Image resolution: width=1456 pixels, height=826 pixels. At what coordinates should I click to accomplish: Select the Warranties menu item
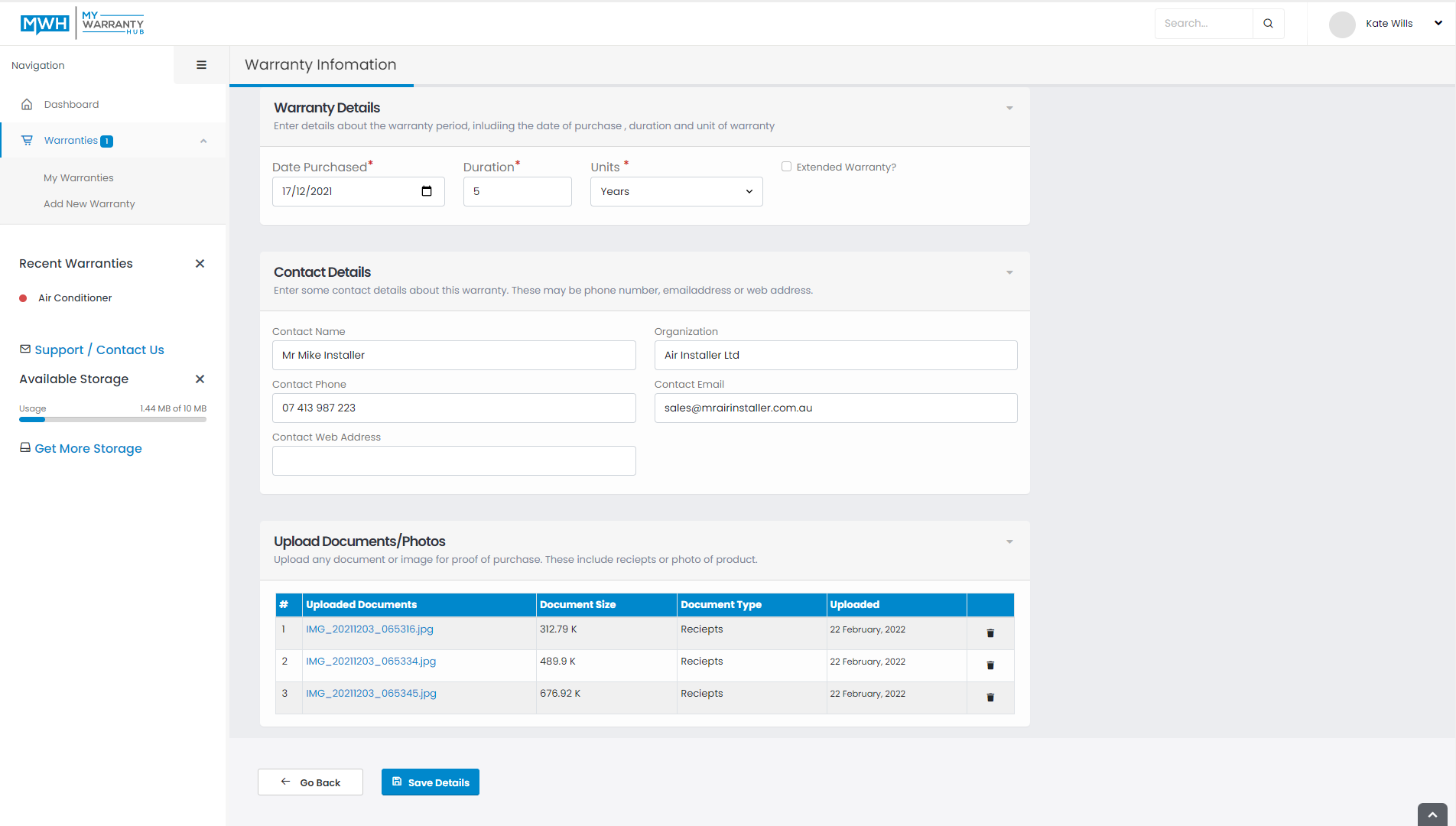[x=113, y=141]
